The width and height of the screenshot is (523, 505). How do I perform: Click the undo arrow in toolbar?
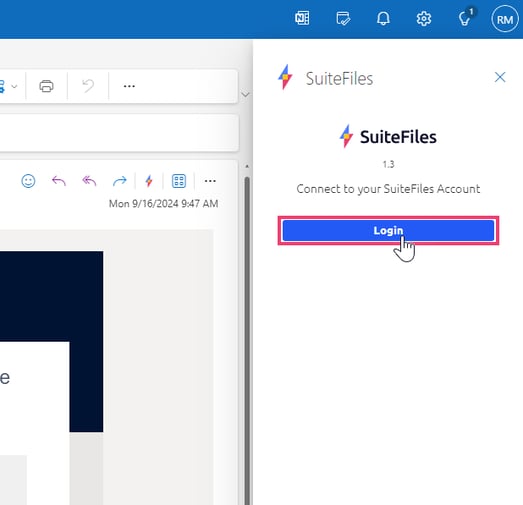tap(88, 86)
